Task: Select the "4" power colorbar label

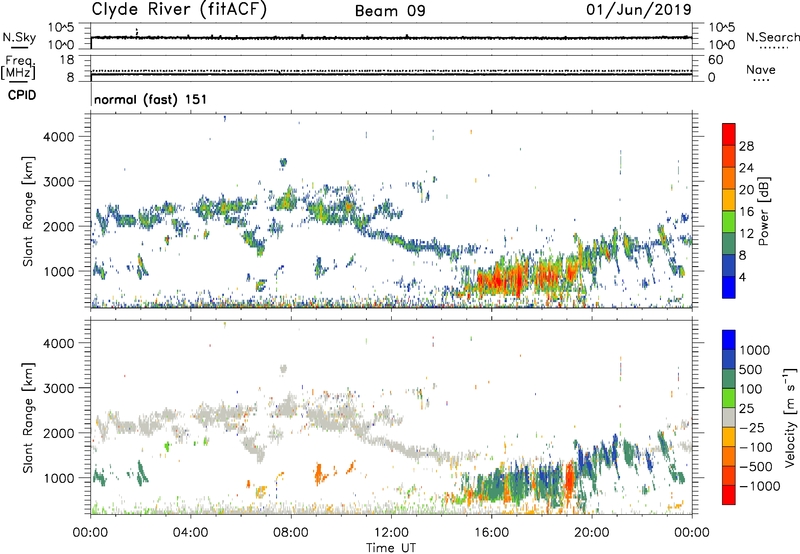Action: [x=742, y=277]
